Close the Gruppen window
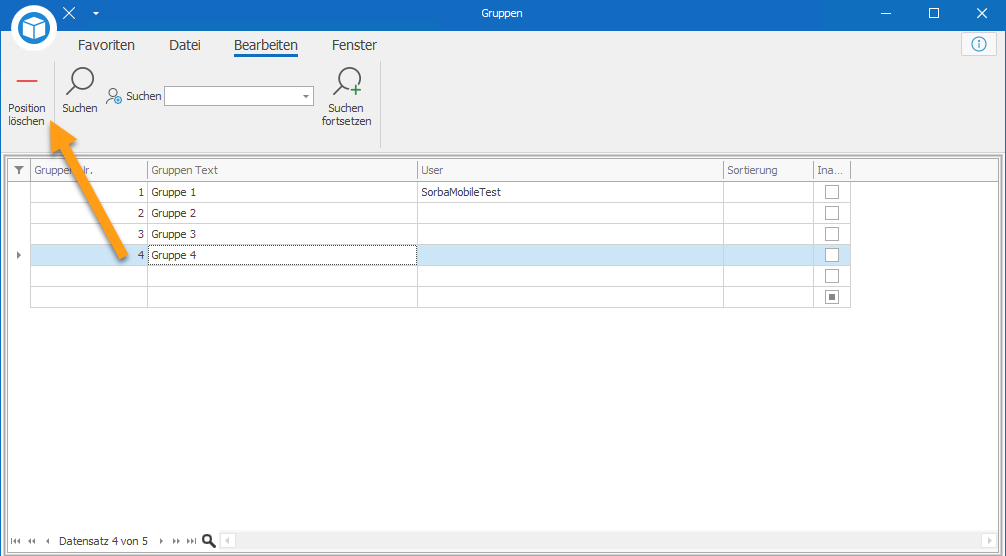 pyautogui.click(x=982, y=13)
